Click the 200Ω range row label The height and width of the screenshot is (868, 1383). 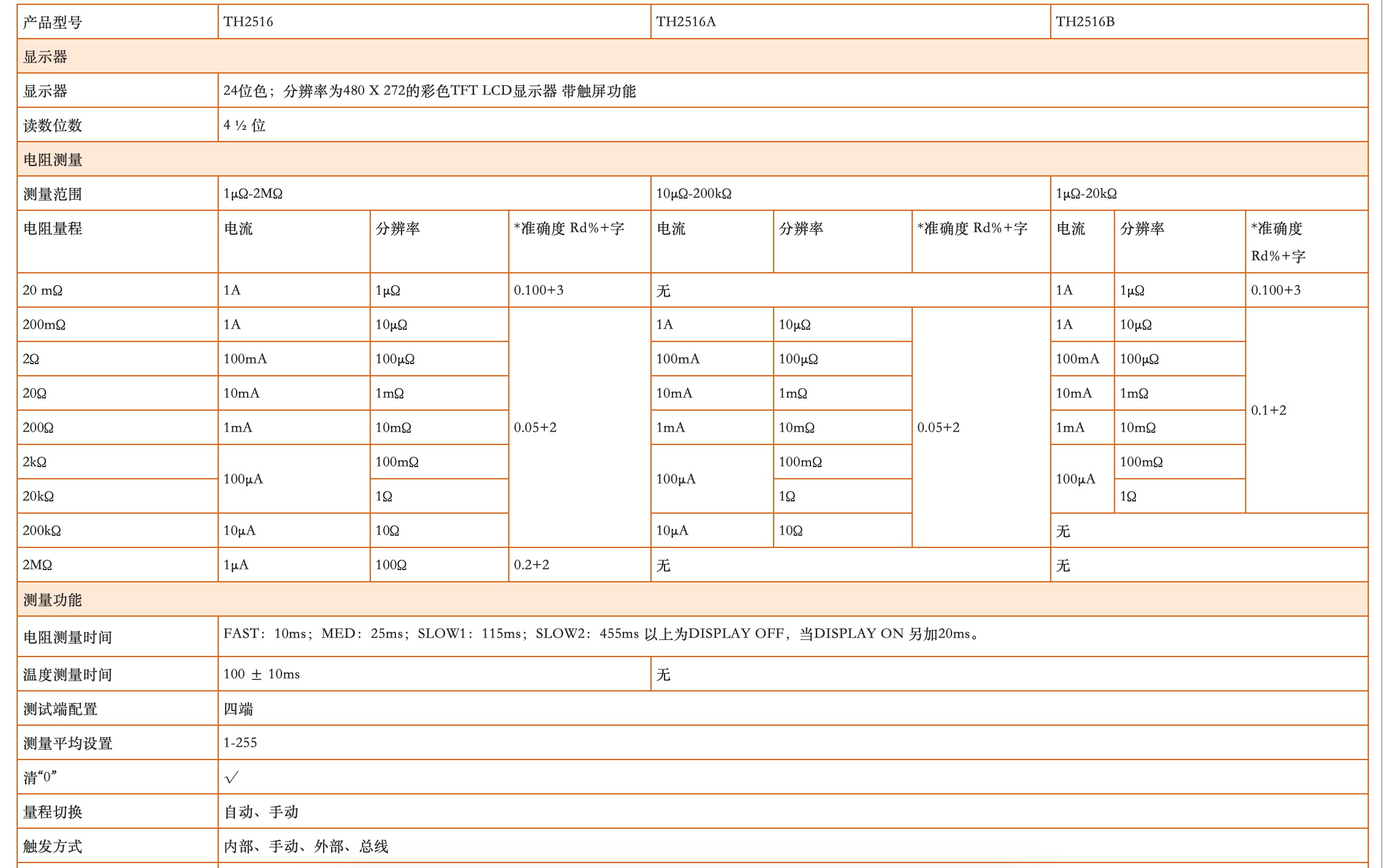[x=118, y=427]
